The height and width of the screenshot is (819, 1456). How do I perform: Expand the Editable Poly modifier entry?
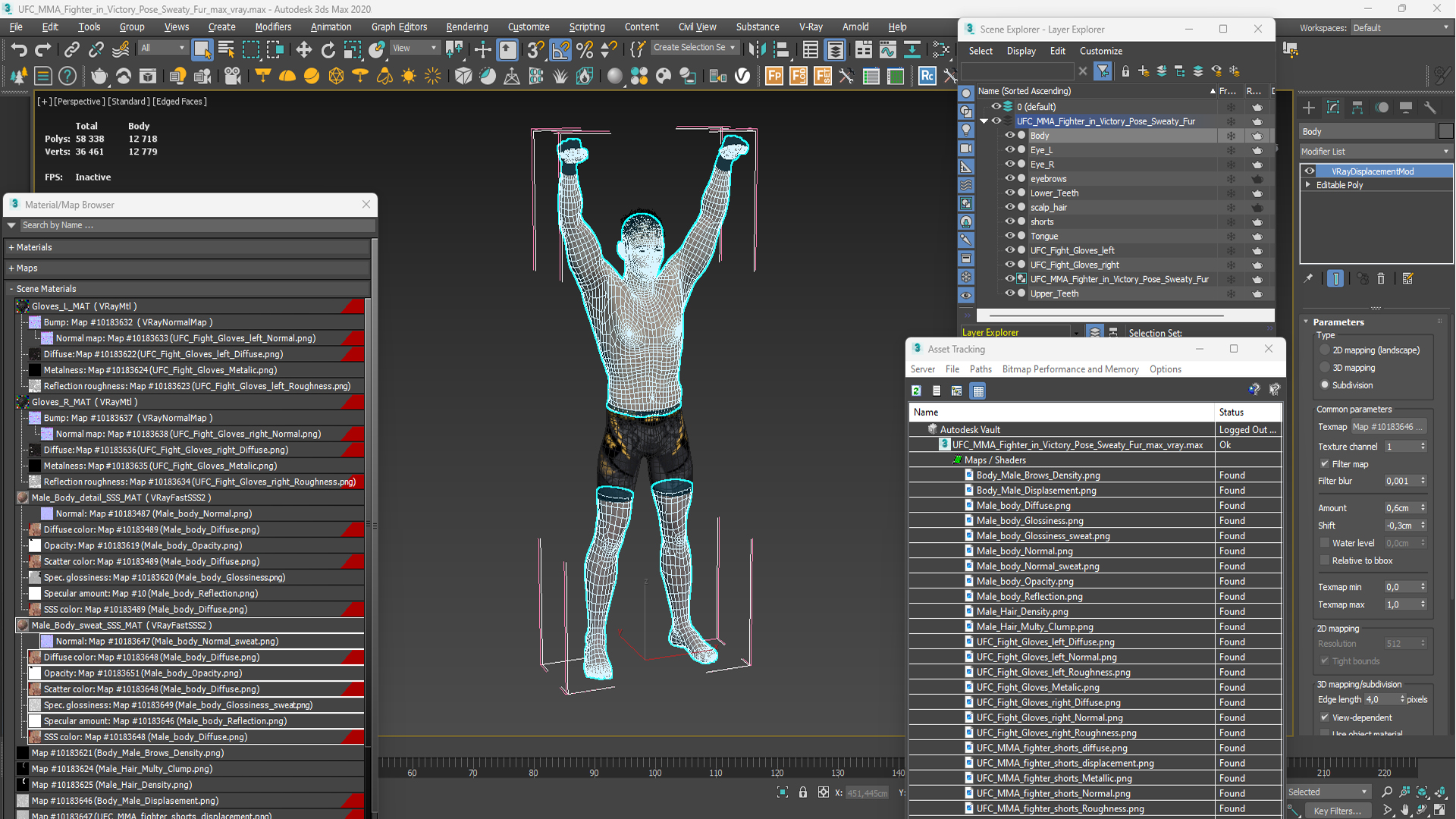pos(1307,185)
